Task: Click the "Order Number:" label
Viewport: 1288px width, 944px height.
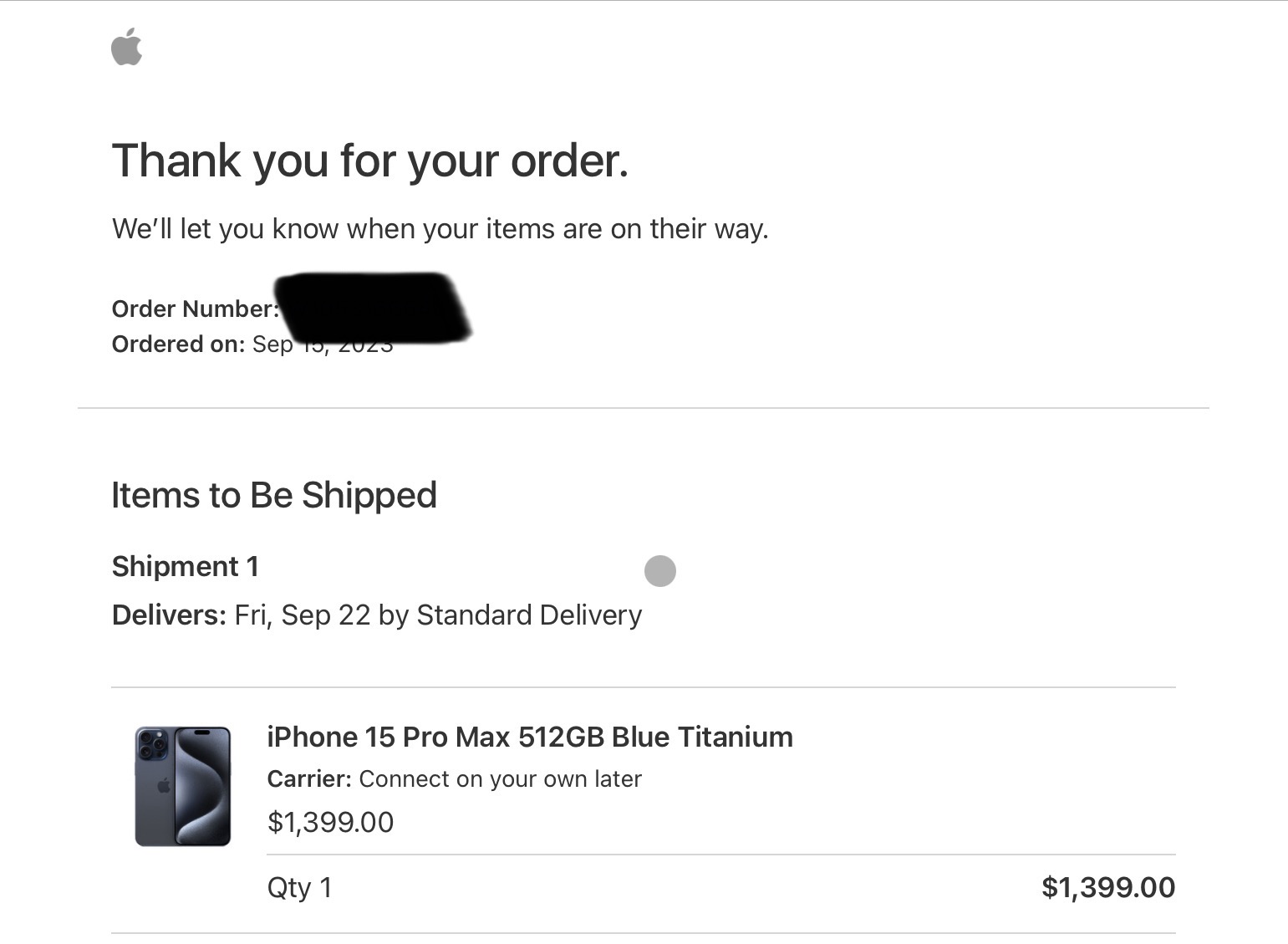Action: coord(194,309)
